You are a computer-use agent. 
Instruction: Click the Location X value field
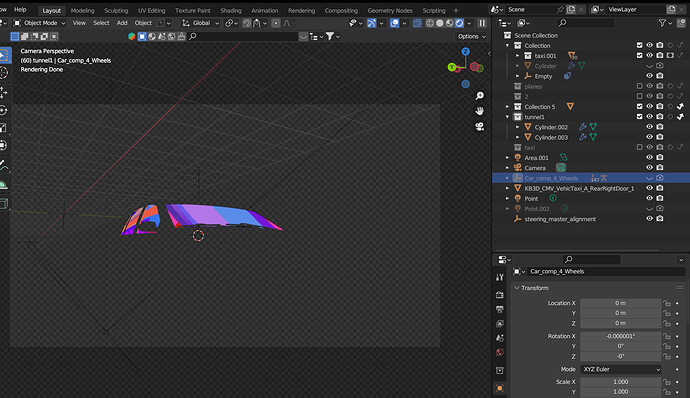[x=620, y=303]
